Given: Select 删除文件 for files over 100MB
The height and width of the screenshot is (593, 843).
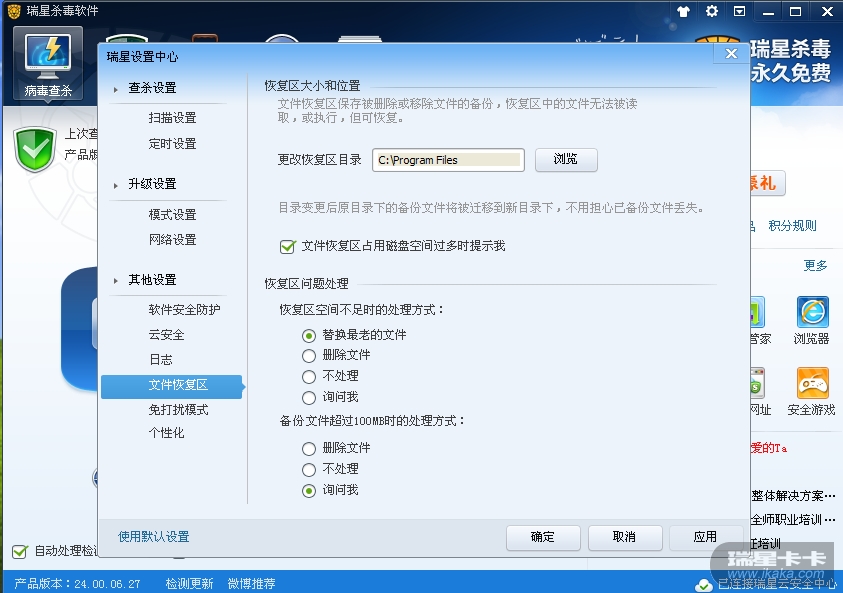Looking at the screenshot, I should pos(309,448).
